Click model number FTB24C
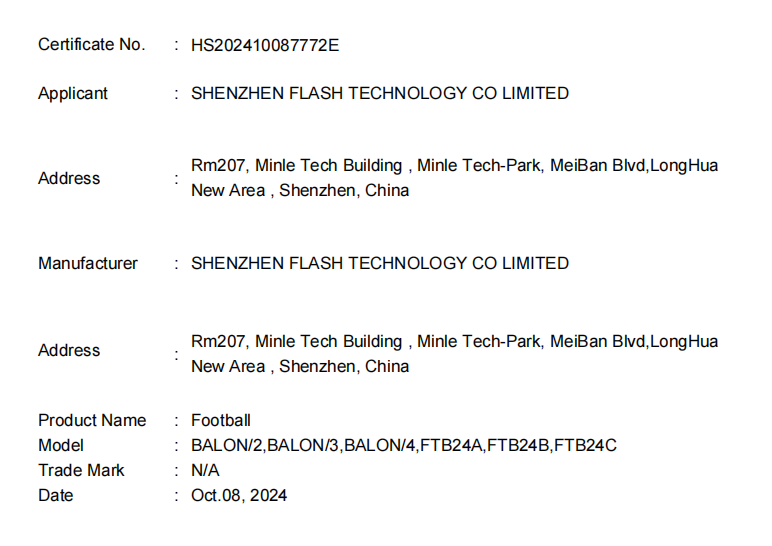The image size is (772, 546). tap(586, 445)
